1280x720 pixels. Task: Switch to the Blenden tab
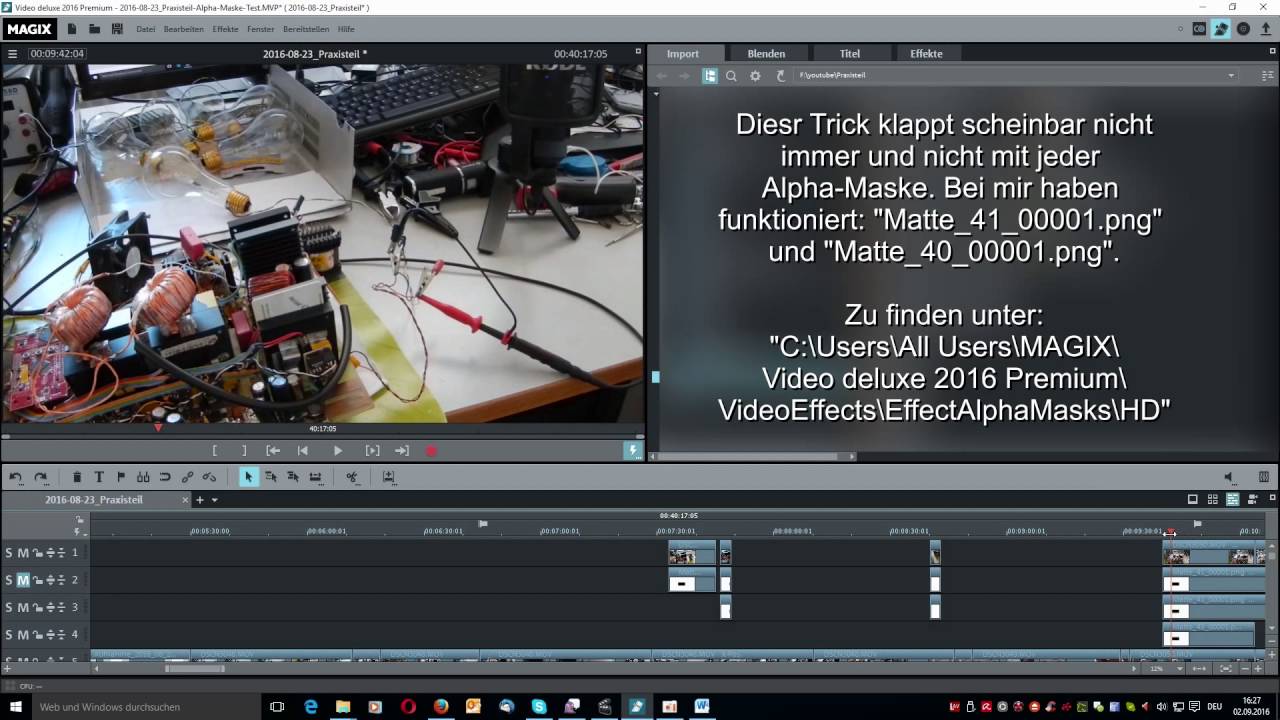(x=766, y=53)
